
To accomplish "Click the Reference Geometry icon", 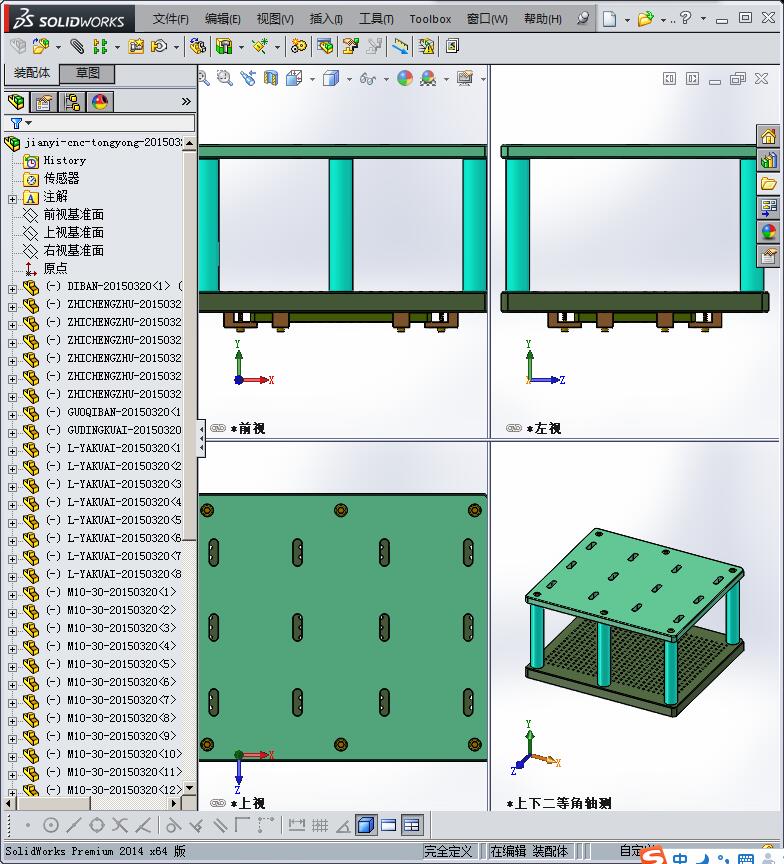I will [x=260, y=46].
